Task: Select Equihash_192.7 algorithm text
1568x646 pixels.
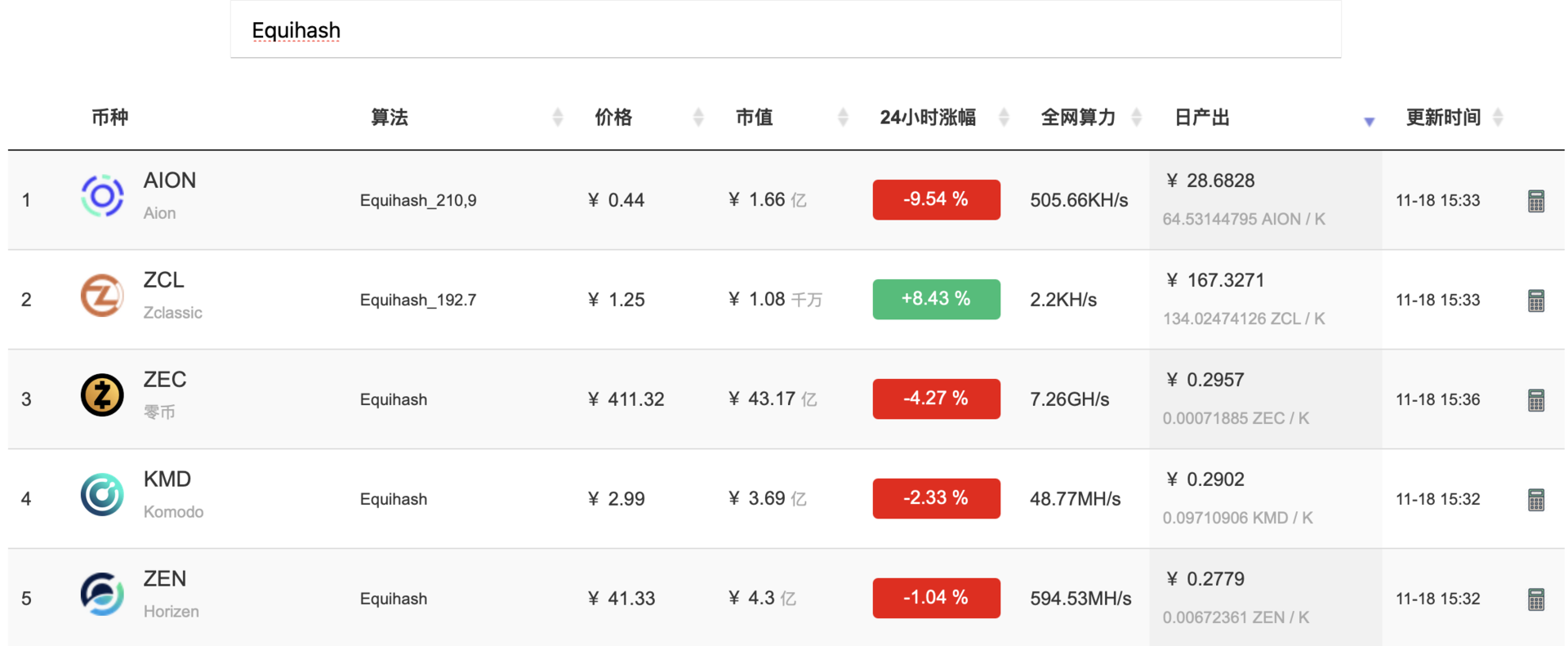Action: click(x=418, y=301)
